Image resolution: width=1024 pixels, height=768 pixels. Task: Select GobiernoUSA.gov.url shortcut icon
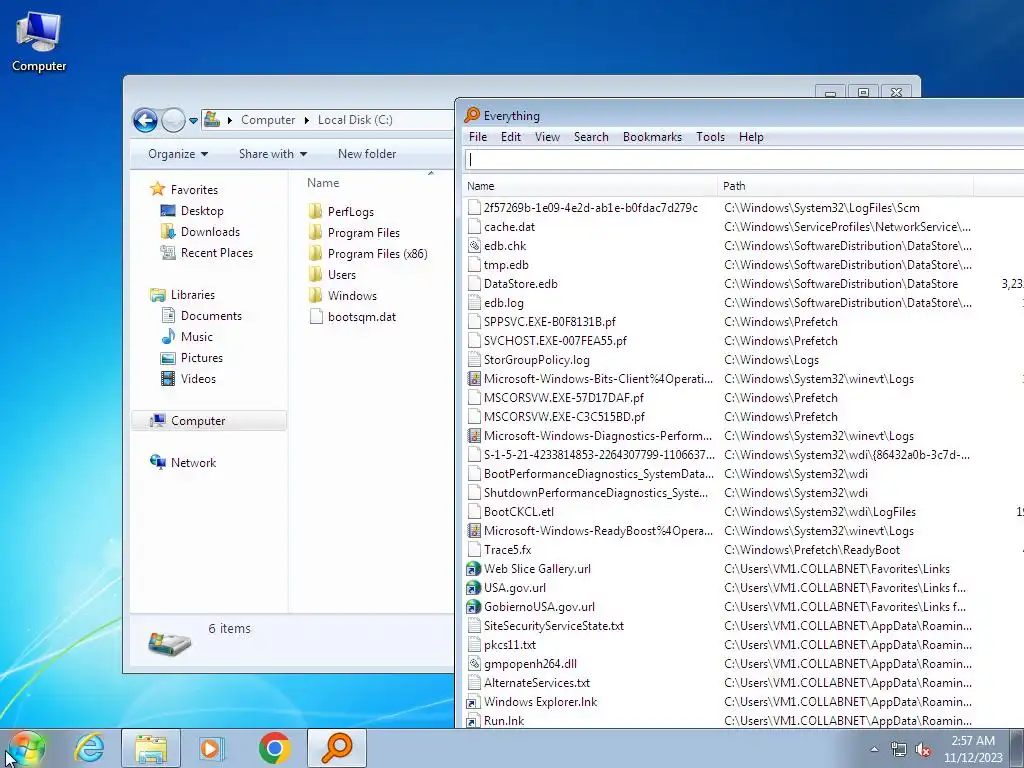pyautogui.click(x=473, y=607)
